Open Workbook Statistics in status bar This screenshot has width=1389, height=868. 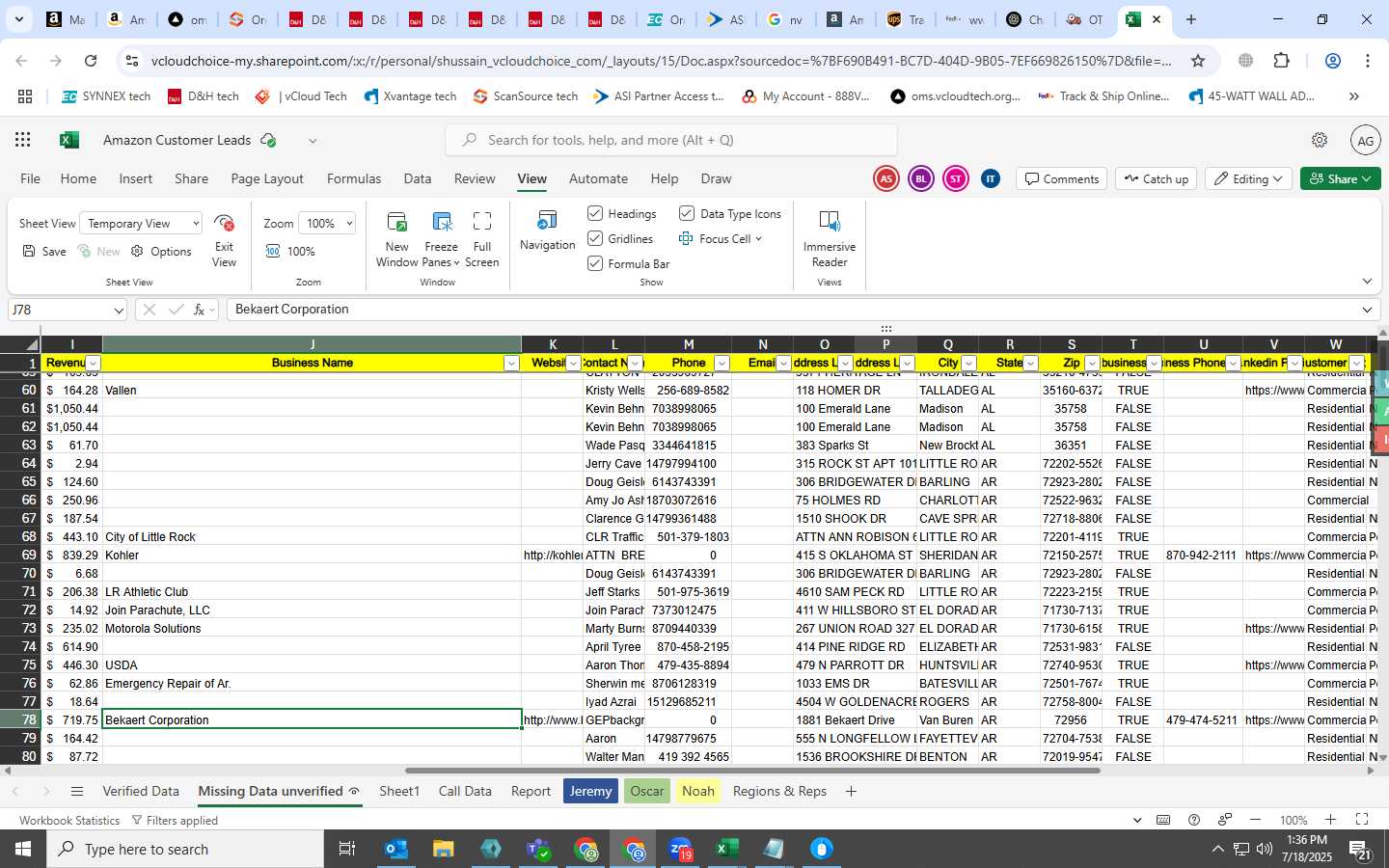[69, 821]
